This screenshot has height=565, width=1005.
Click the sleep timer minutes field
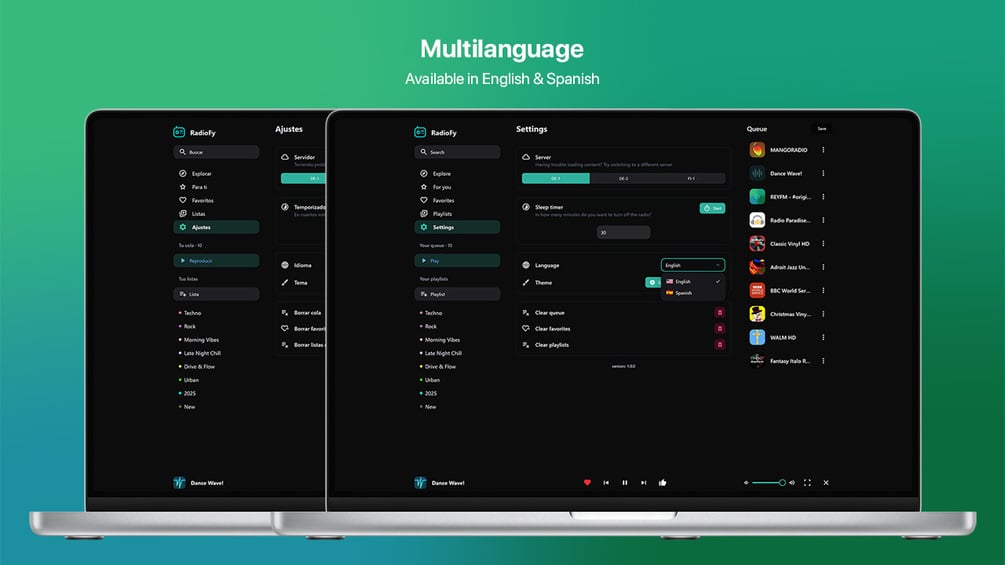623,233
